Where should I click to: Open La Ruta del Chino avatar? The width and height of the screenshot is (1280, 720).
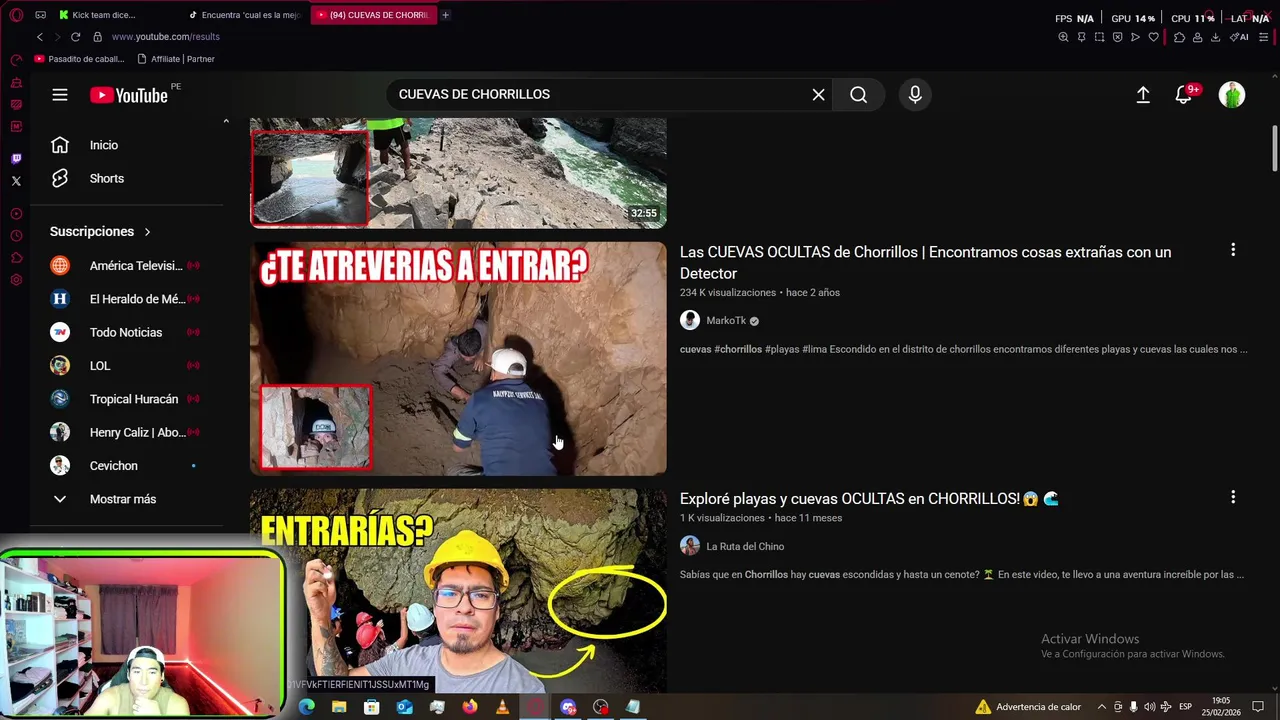pos(690,545)
